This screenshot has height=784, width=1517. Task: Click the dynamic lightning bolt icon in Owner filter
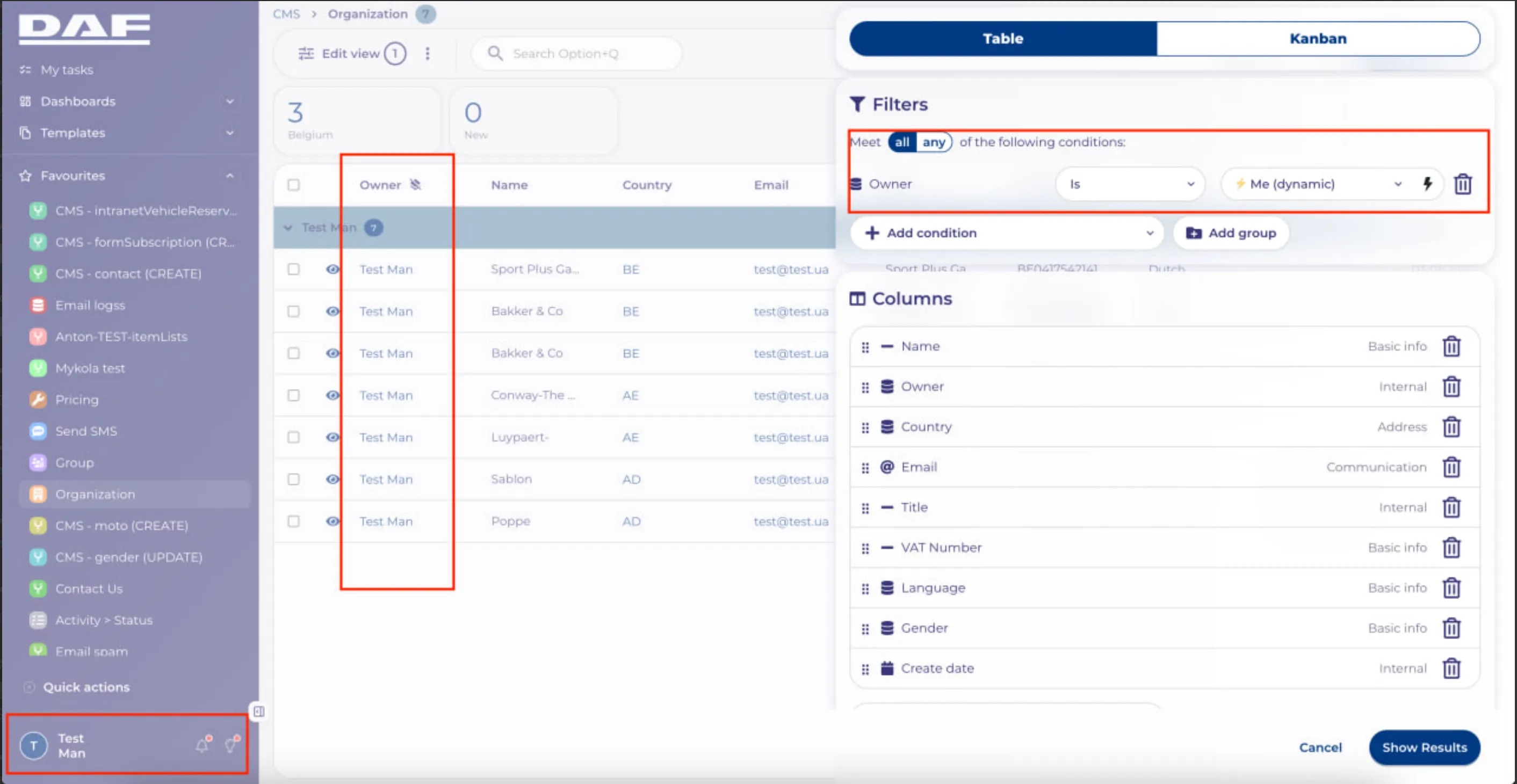1427,184
